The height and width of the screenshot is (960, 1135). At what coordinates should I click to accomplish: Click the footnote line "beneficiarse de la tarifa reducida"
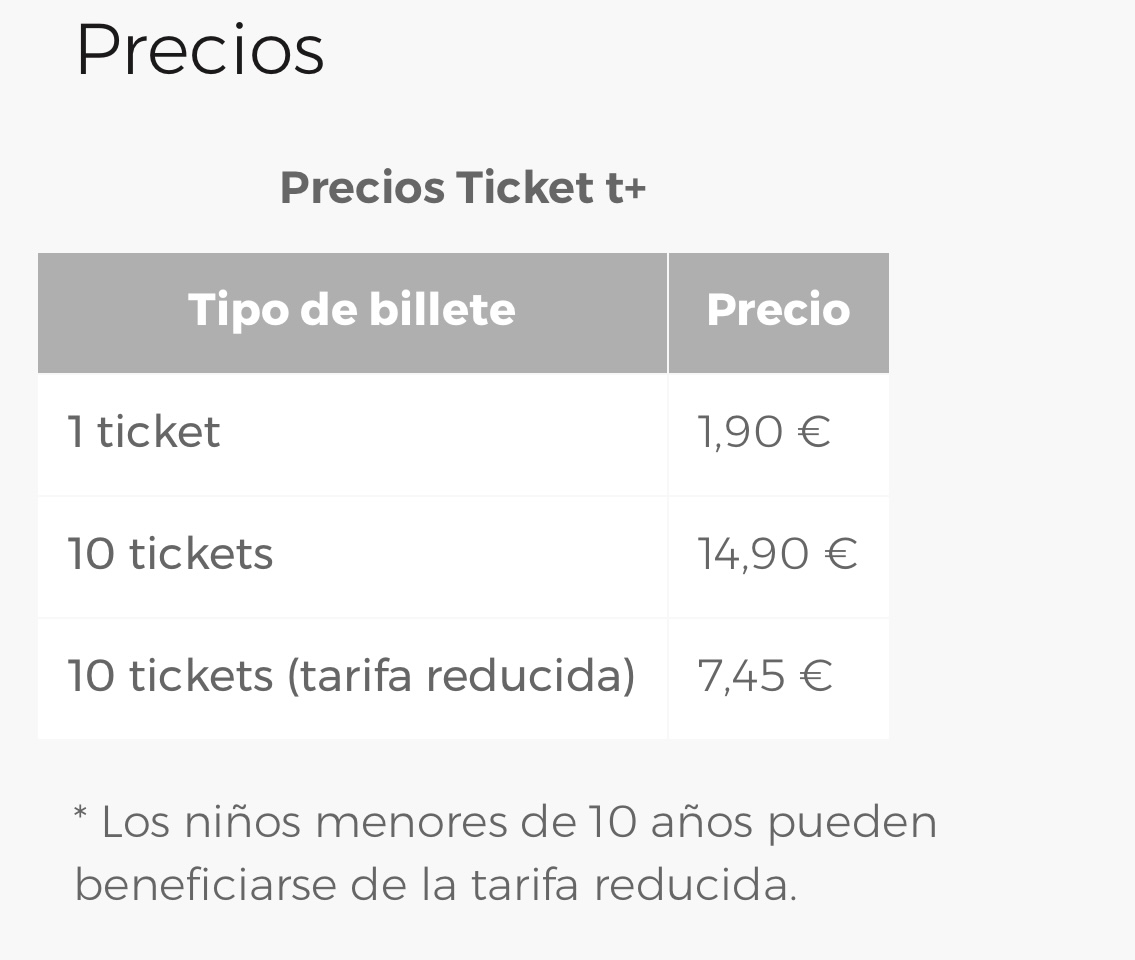click(x=435, y=885)
